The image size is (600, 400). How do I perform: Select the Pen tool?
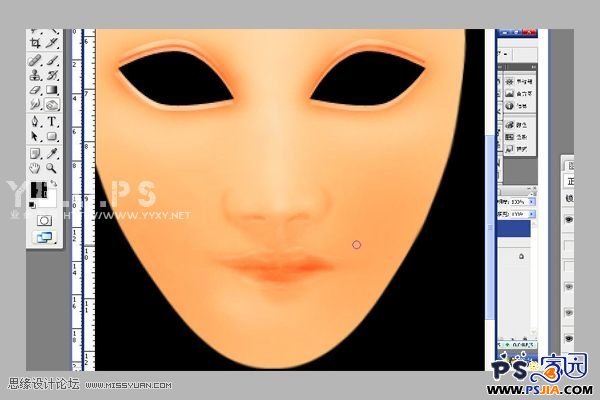pyautogui.click(x=35, y=122)
